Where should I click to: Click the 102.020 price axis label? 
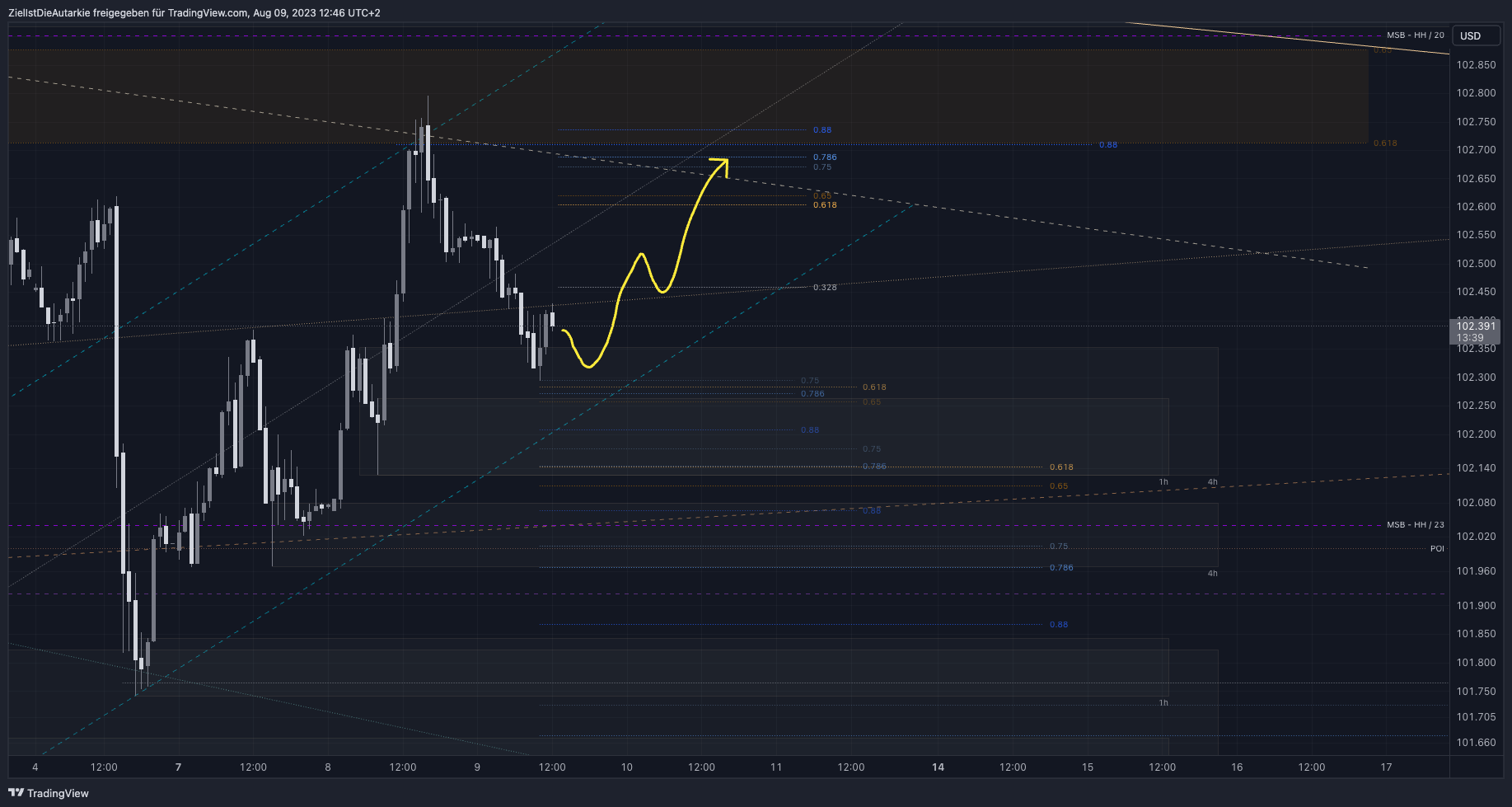pyautogui.click(x=1476, y=537)
